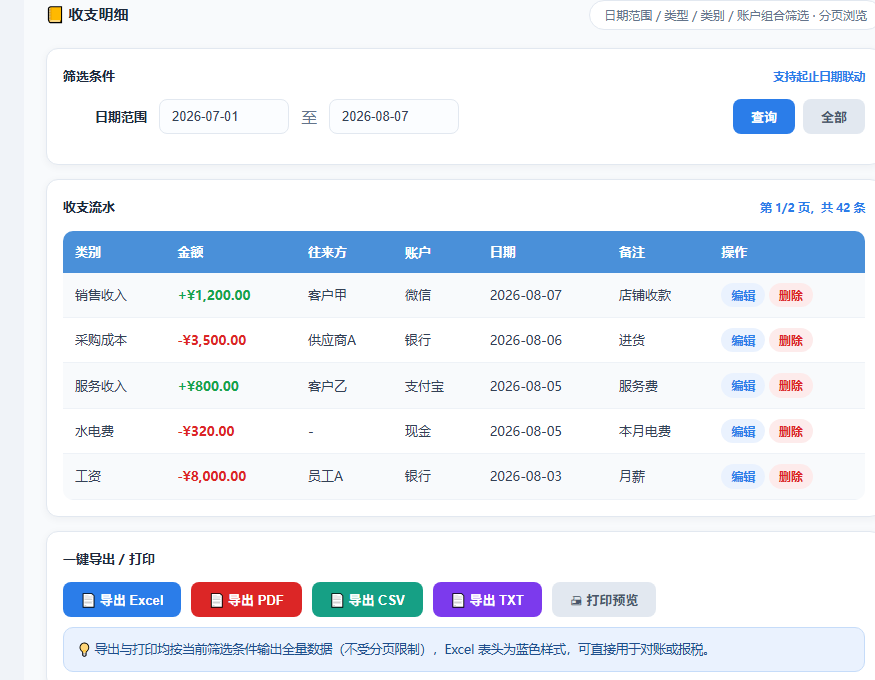Click the 金额 column header

(x=190, y=252)
